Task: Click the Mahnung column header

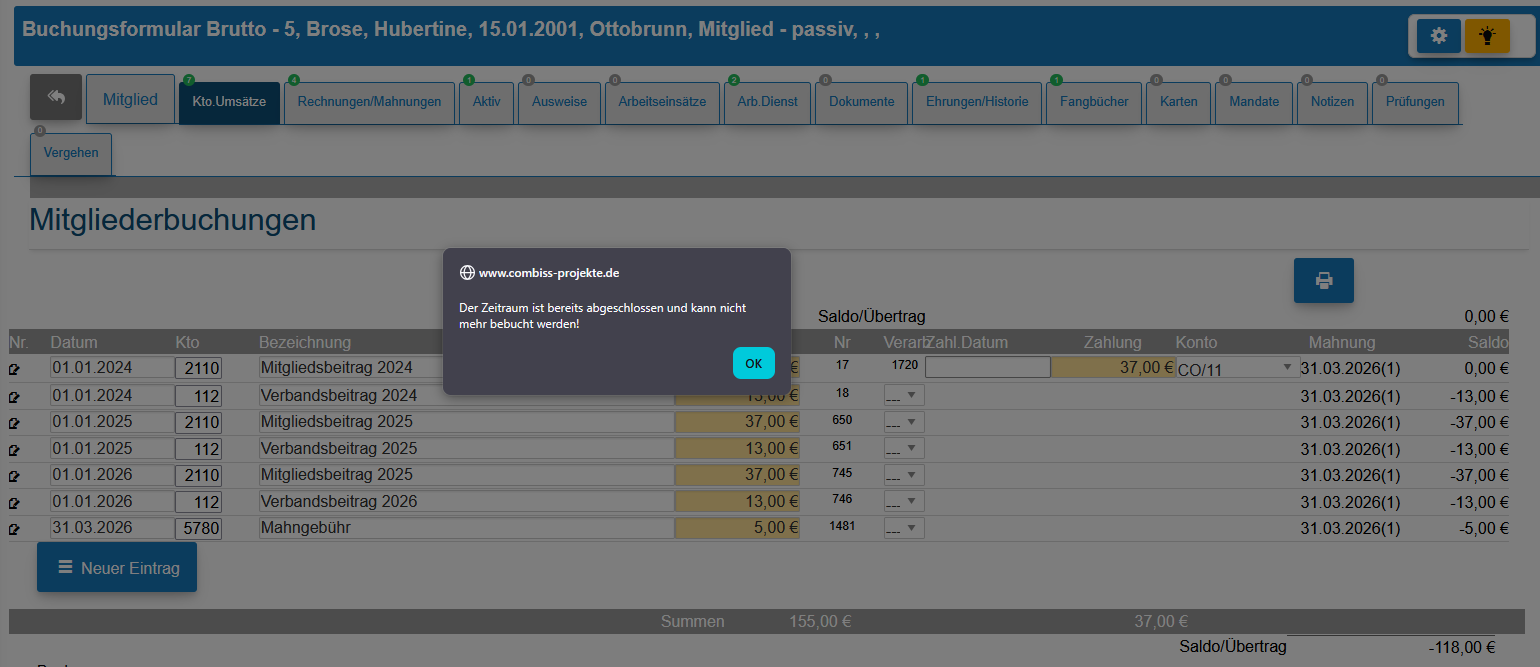Action: pos(1342,342)
